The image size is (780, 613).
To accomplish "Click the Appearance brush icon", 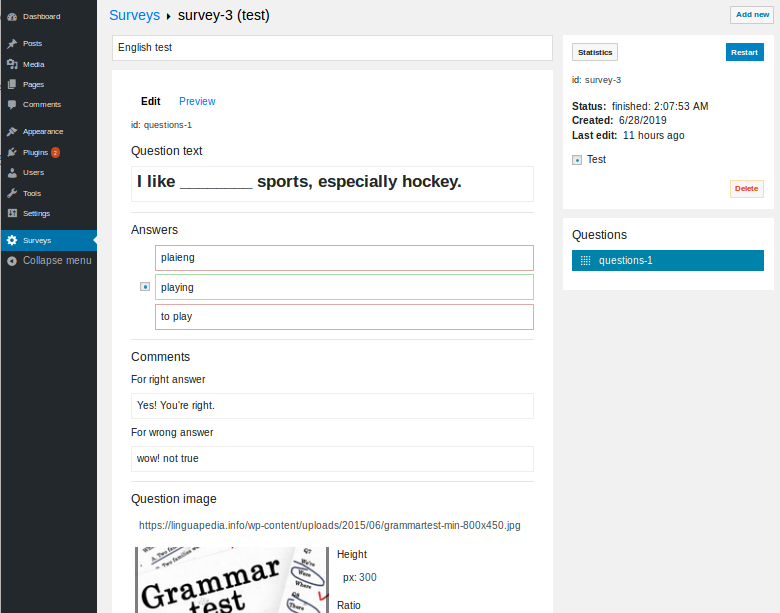I will pos(12,131).
